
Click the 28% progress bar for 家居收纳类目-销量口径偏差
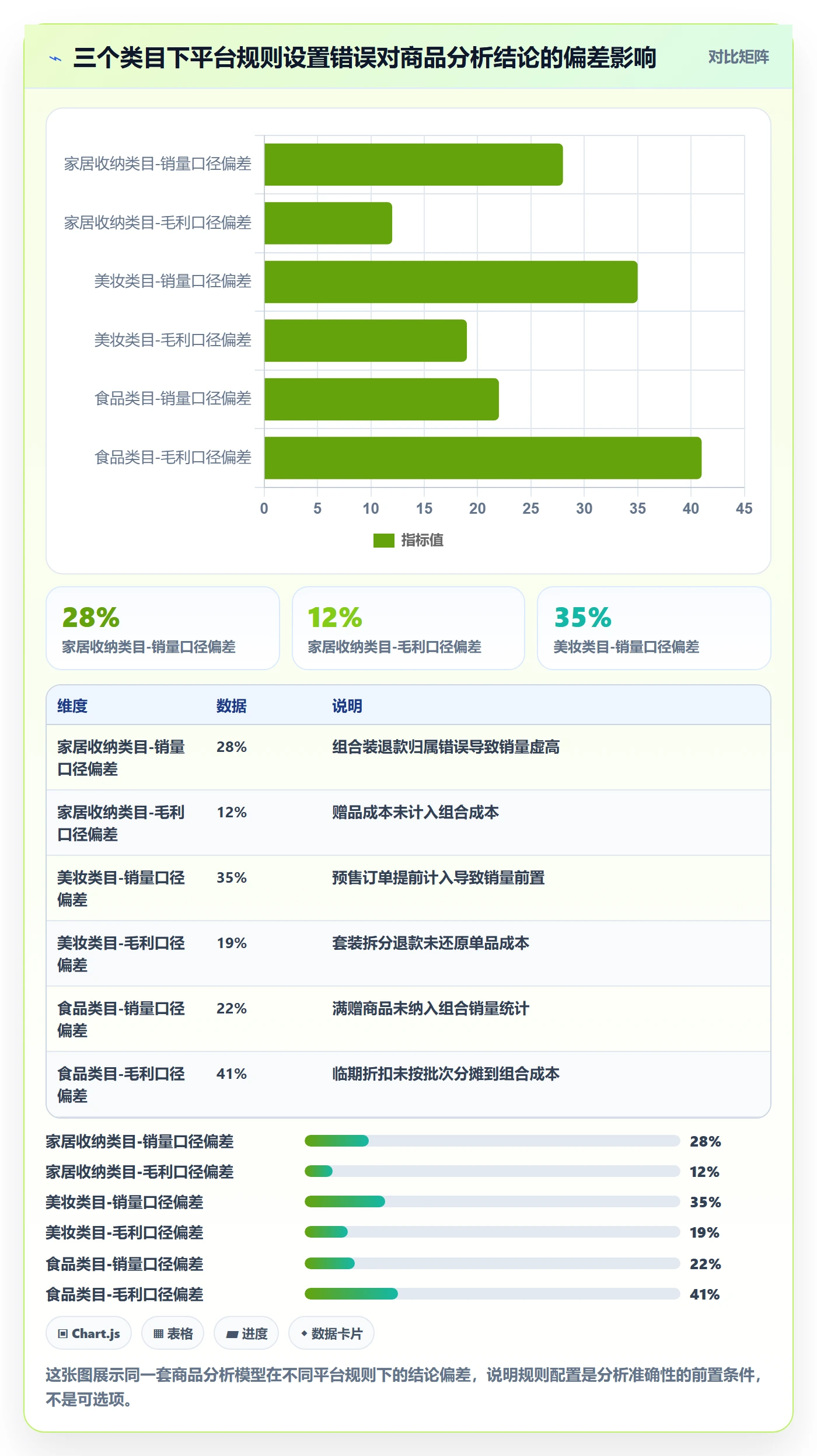(493, 1141)
